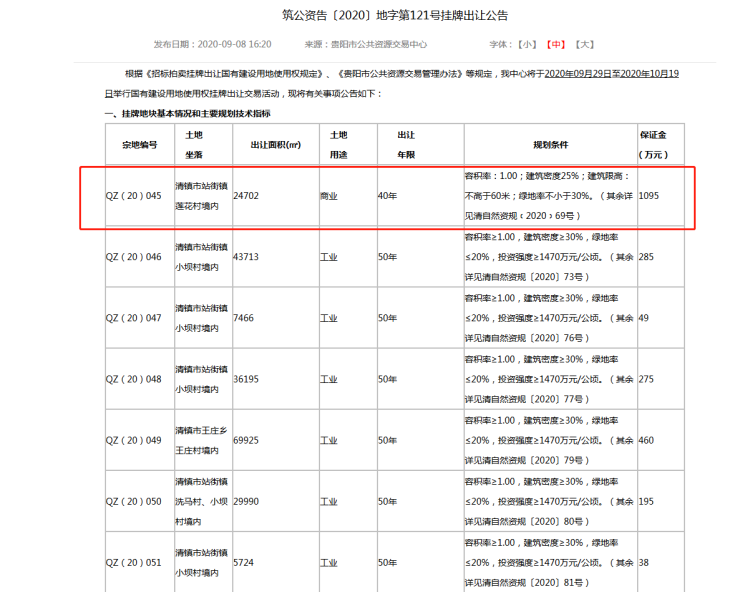Select publish date 2020-09-08 16:20 text
Image resolution: width=740 pixels, height=592 pixels.
click(x=234, y=44)
